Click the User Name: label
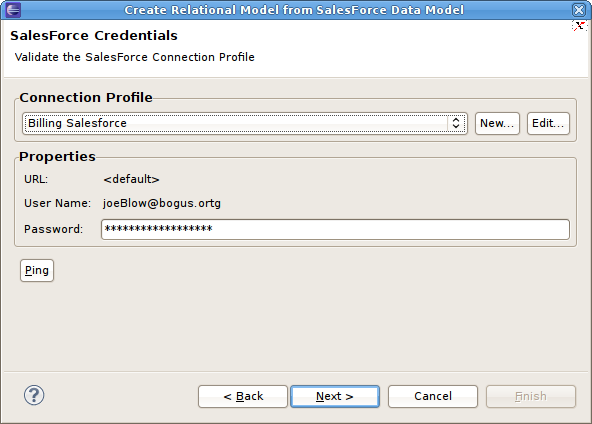Image resolution: width=592 pixels, height=424 pixels. [x=57, y=203]
